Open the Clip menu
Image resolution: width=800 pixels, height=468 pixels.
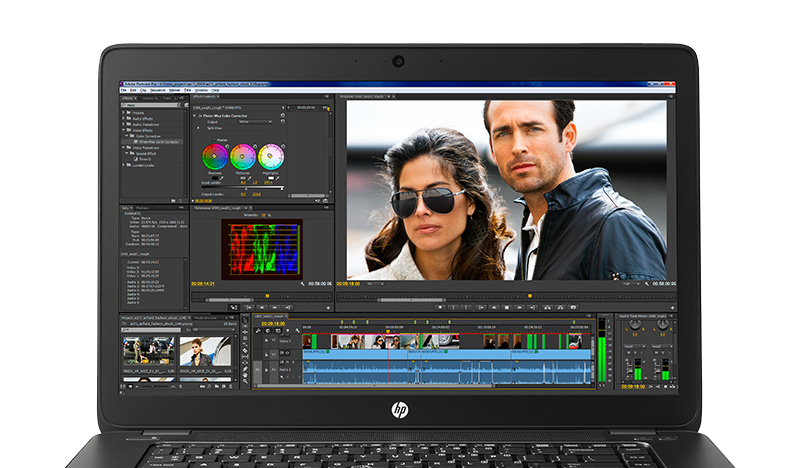click(143, 90)
